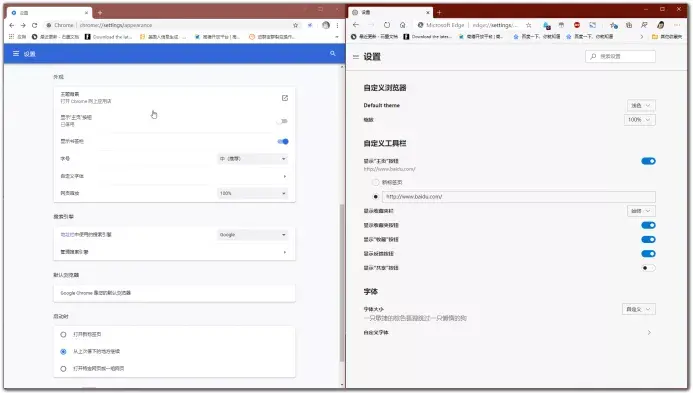
Task: Open Edge's Default theme dropdown
Action: click(x=641, y=105)
